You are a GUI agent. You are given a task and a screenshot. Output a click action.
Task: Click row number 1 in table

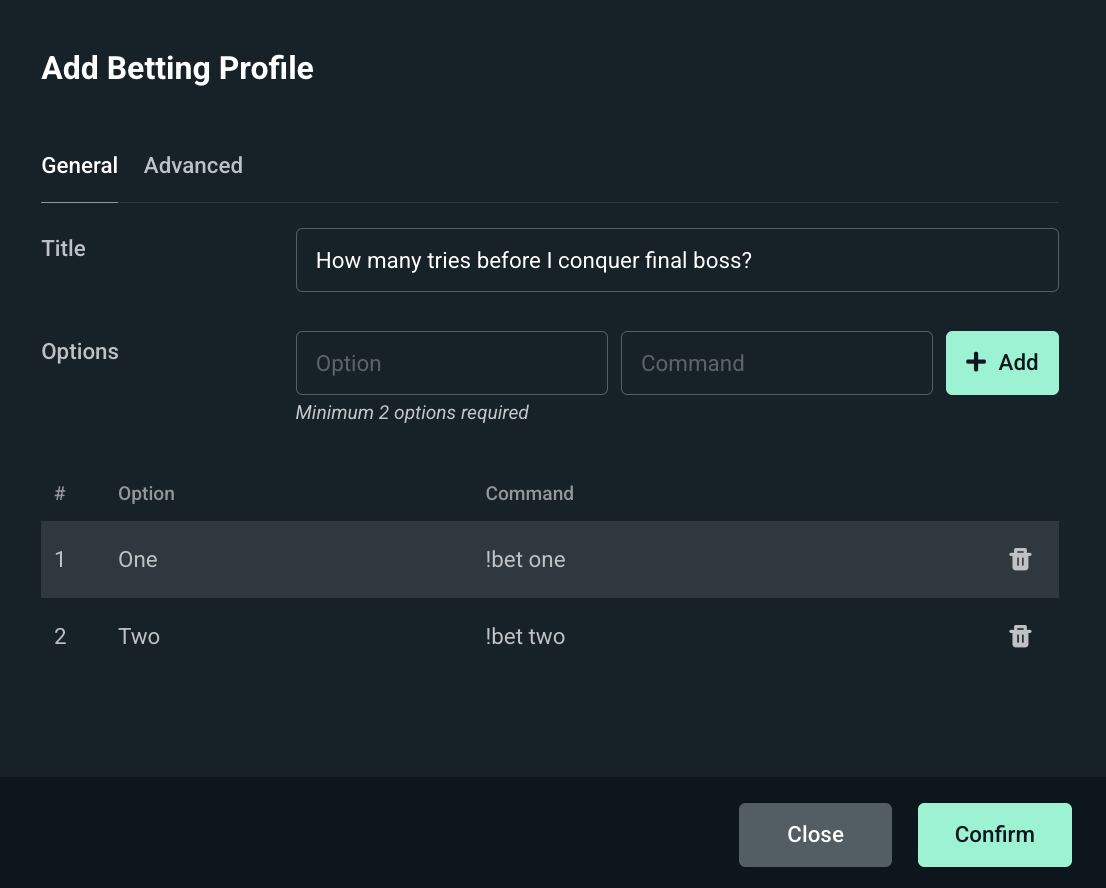coord(60,559)
